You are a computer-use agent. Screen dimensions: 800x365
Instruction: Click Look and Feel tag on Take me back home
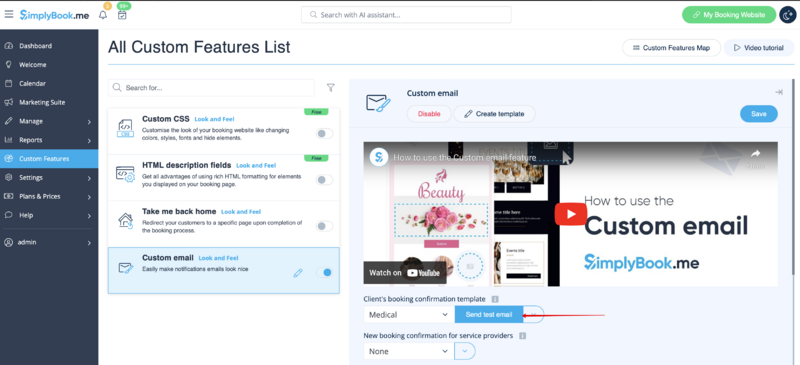pyautogui.click(x=241, y=211)
